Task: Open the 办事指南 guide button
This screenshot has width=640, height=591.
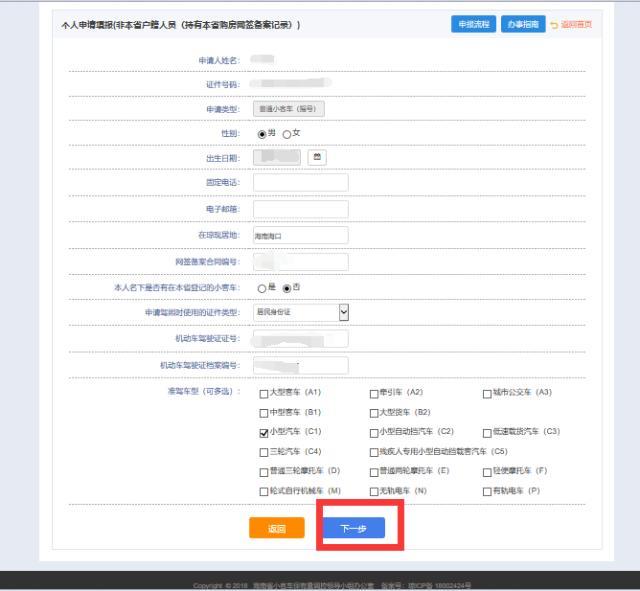Action: [x=520, y=24]
